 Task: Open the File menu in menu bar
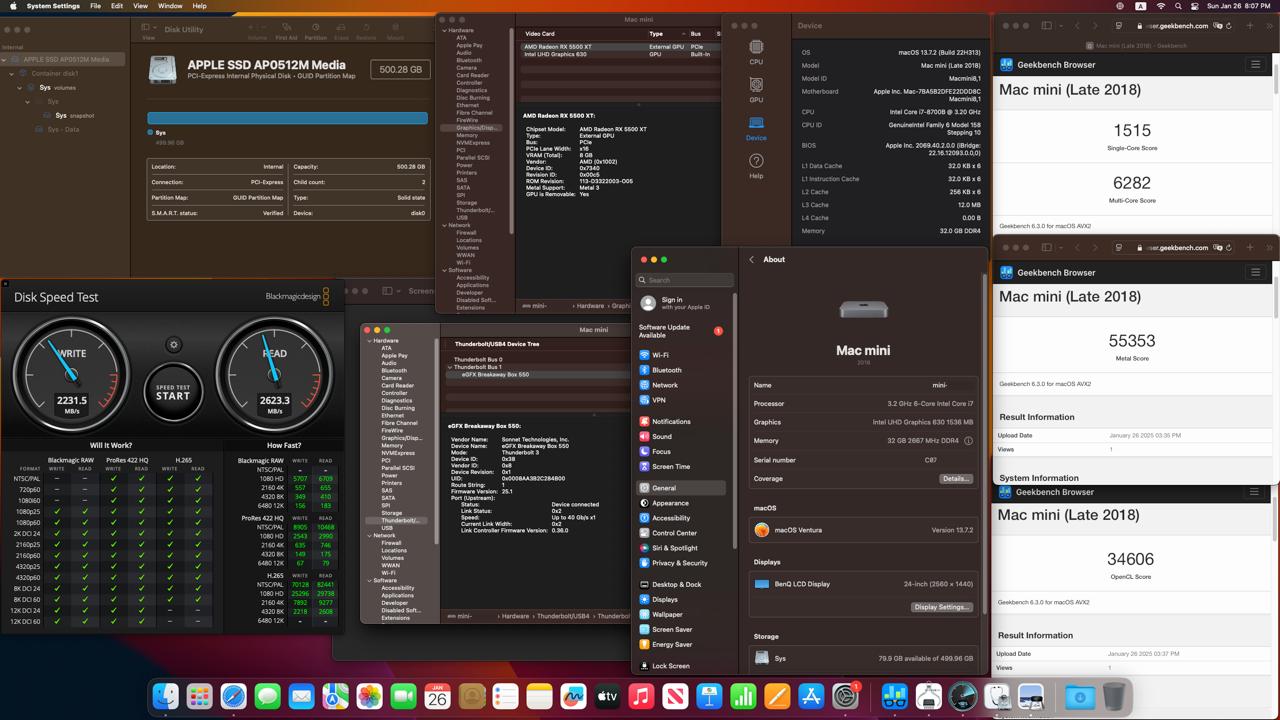tap(95, 6)
